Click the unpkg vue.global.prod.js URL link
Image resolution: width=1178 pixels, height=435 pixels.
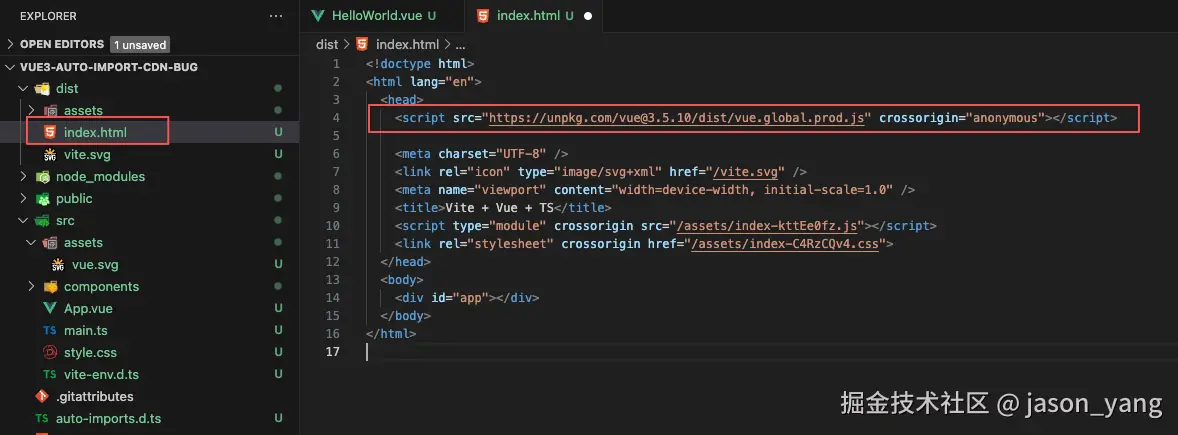pos(676,118)
